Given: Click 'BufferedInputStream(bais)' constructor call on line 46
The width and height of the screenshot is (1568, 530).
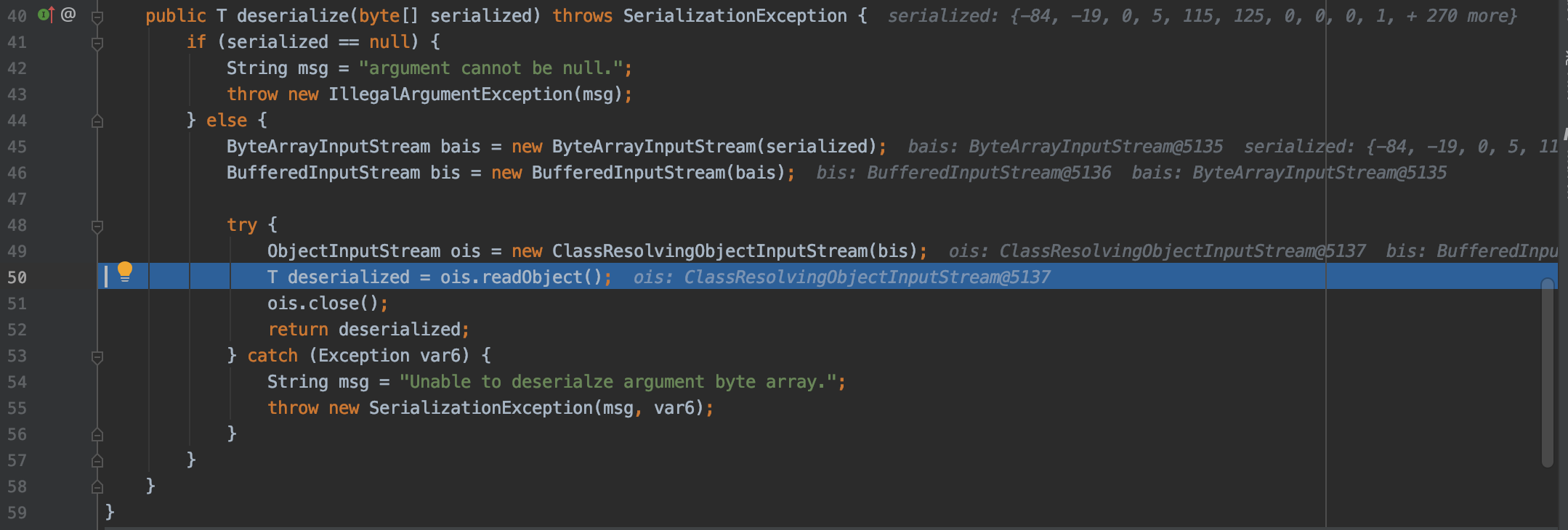Looking at the screenshot, I should 659,173.
